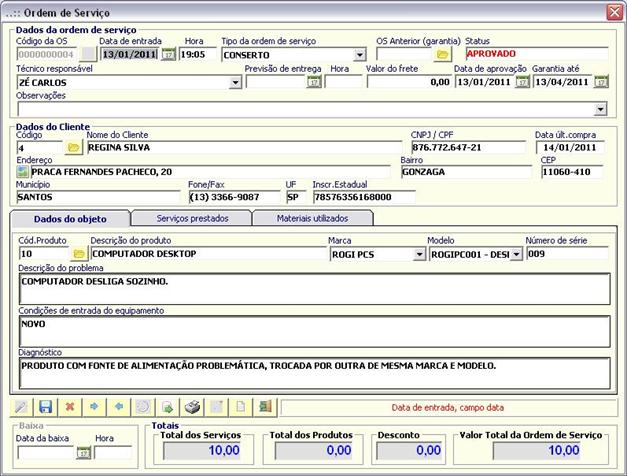Switch to the Materiais utilizados tab
The image size is (627, 476).
click(x=312, y=218)
